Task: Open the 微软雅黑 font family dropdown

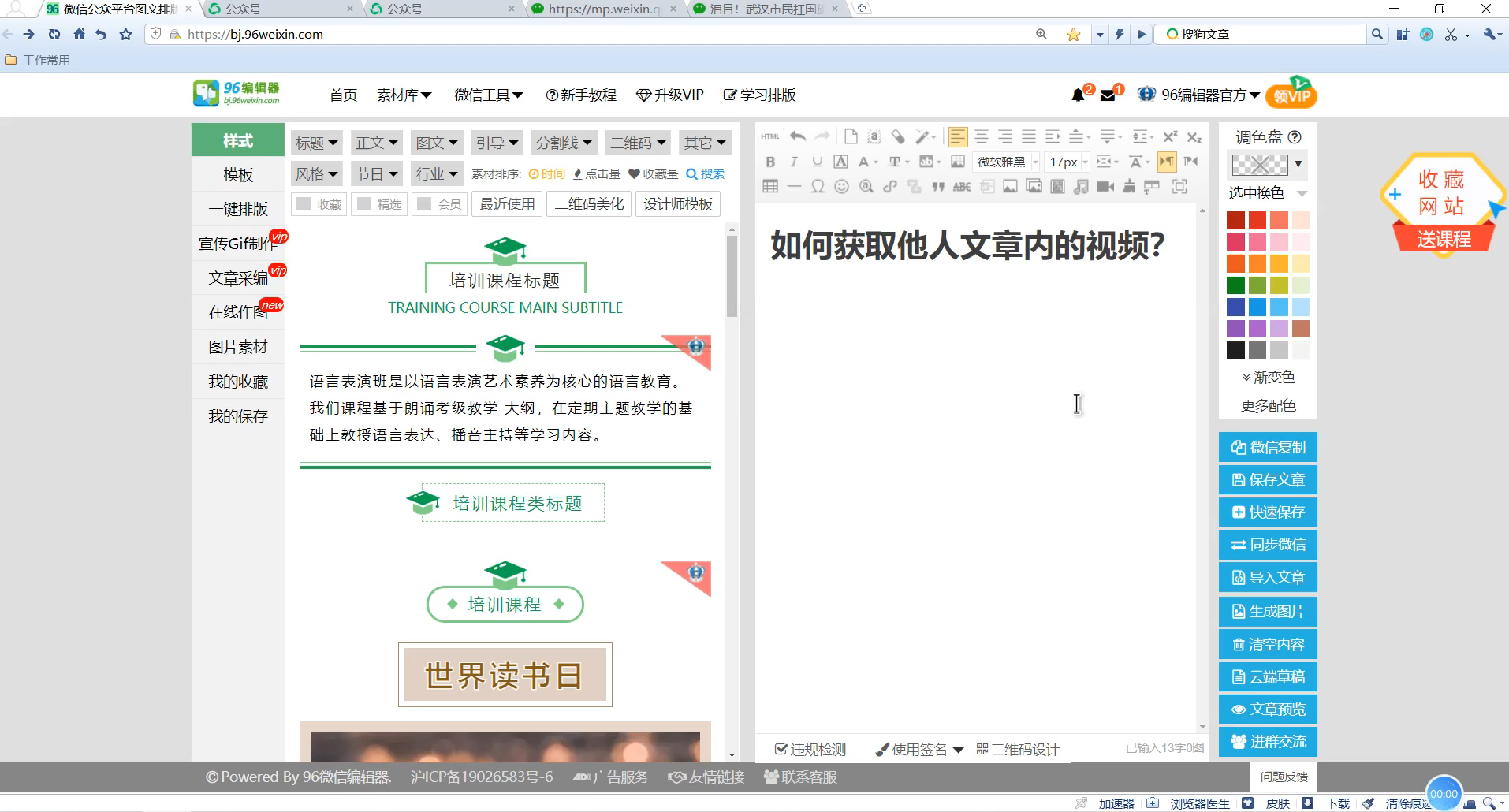Action: (1006, 162)
